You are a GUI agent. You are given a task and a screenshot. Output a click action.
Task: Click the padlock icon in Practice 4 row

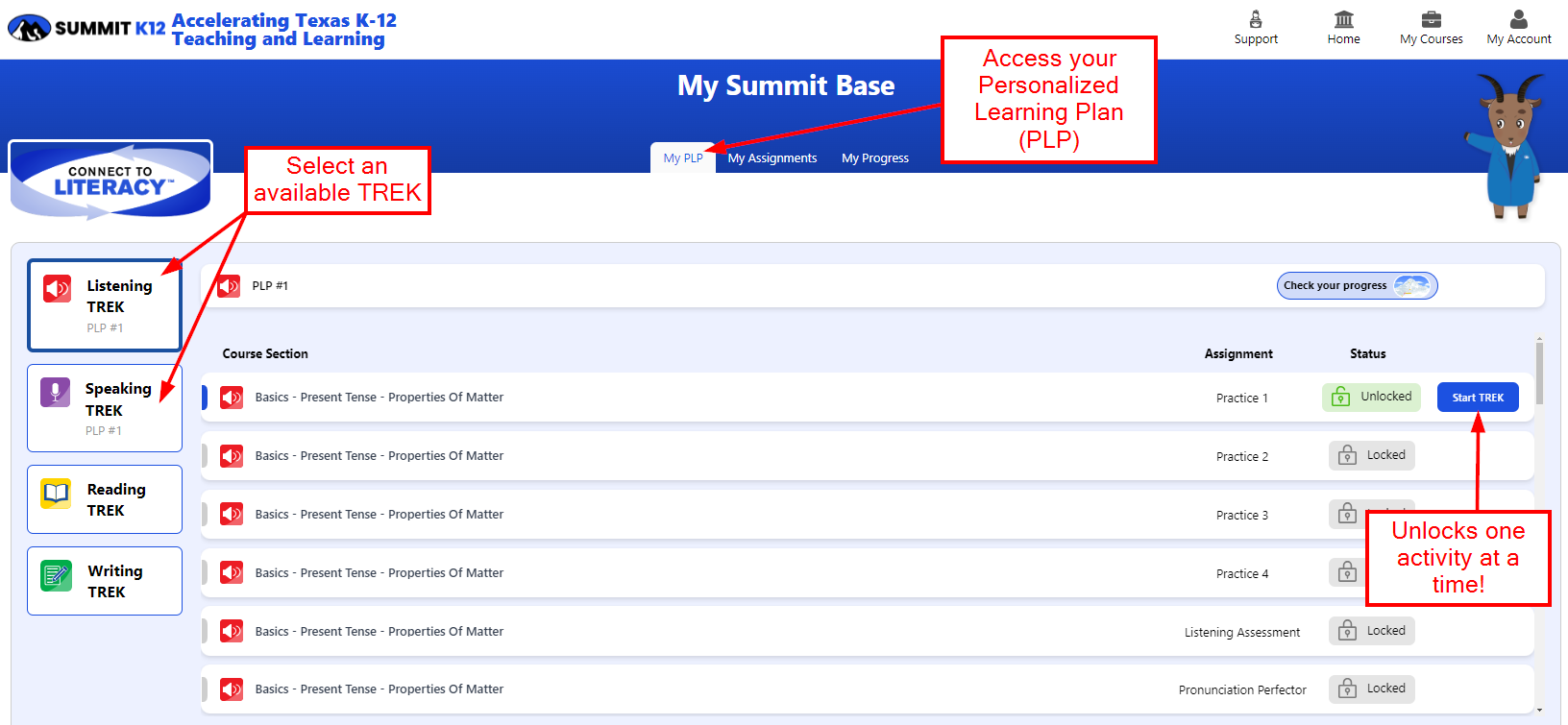pos(1347,572)
